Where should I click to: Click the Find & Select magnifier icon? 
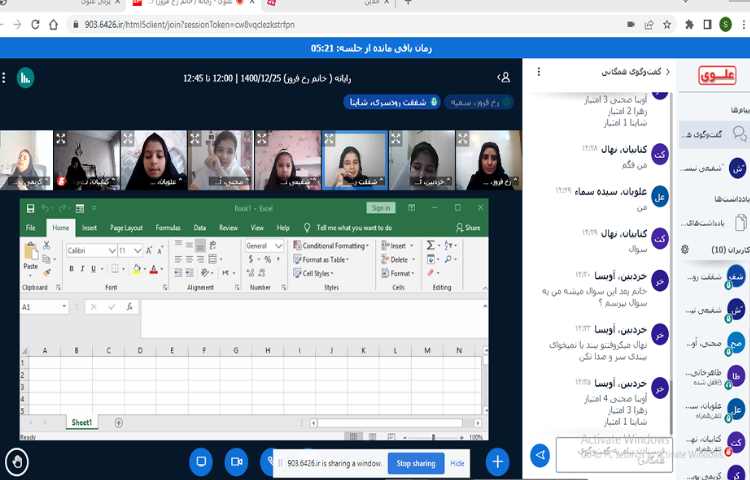(450, 259)
